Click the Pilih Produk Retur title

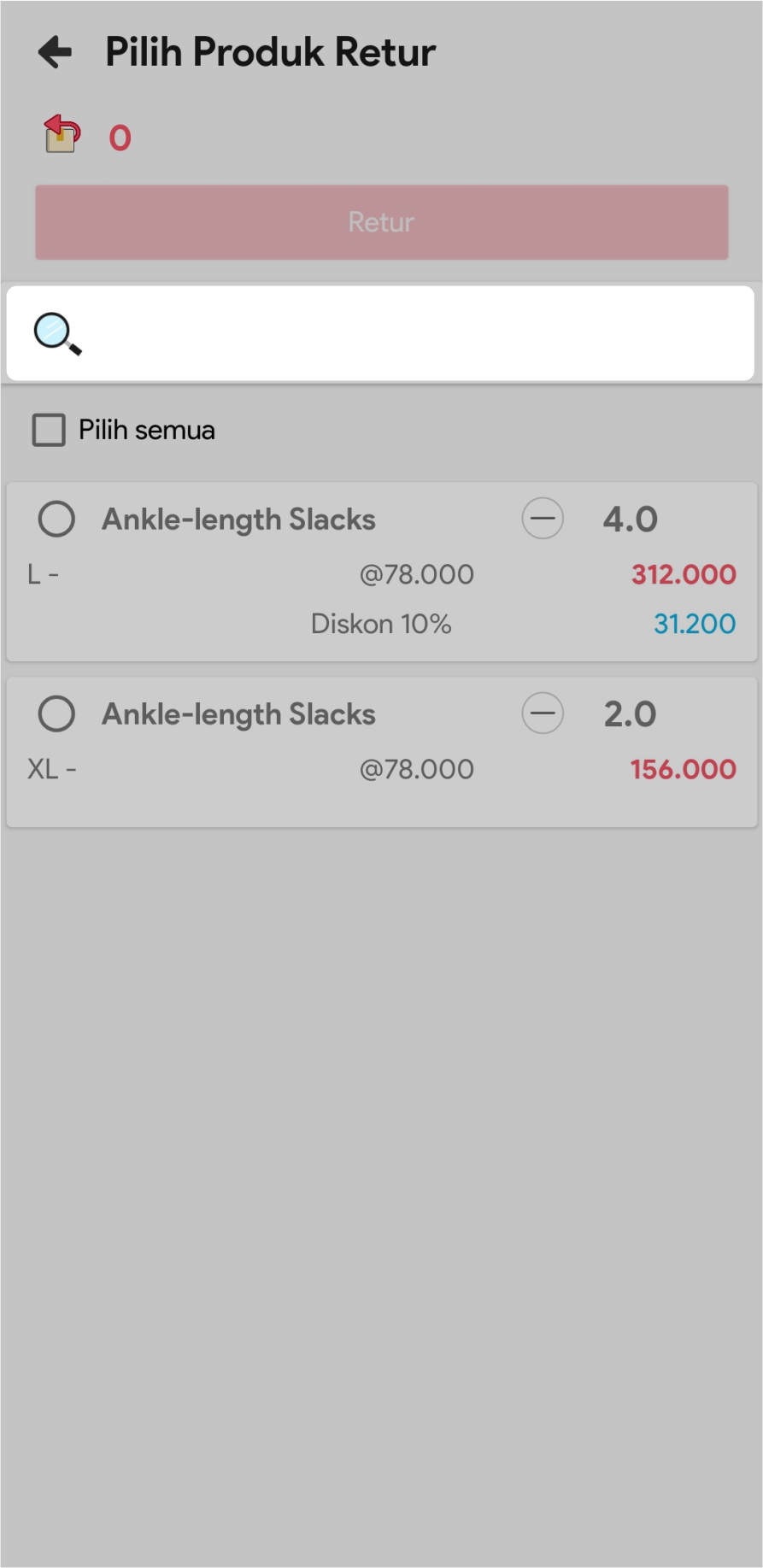tap(270, 52)
